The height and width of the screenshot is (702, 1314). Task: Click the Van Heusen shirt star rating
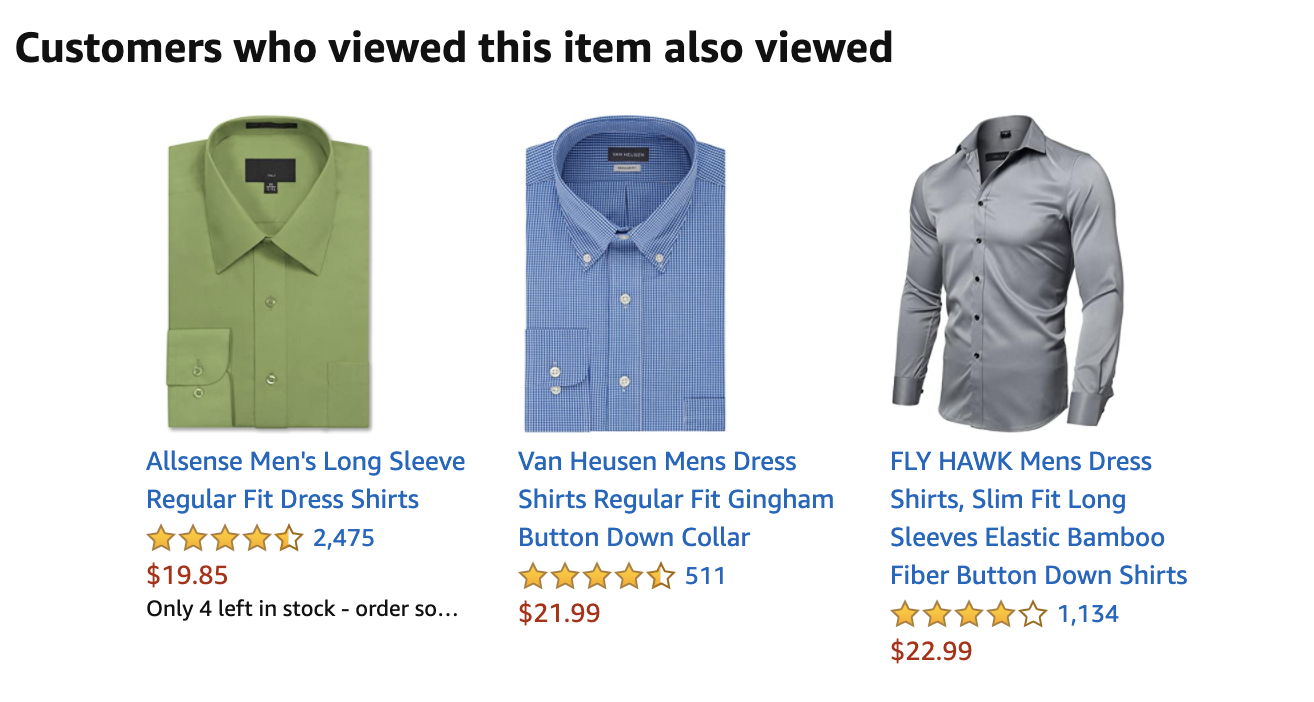click(596, 576)
